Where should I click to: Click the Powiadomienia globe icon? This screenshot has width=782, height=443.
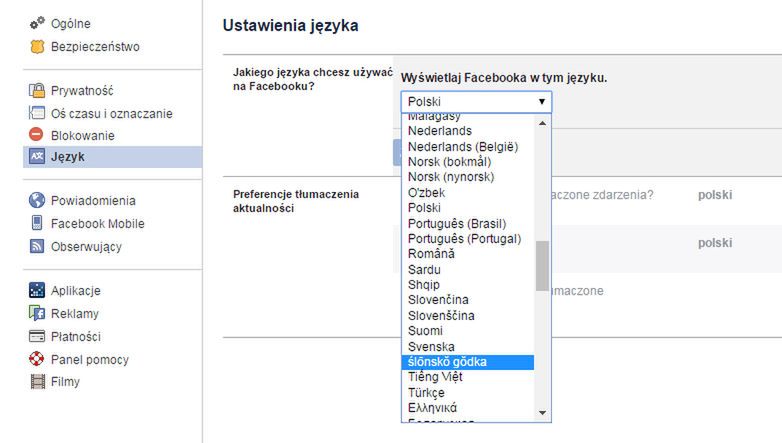pos(37,200)
